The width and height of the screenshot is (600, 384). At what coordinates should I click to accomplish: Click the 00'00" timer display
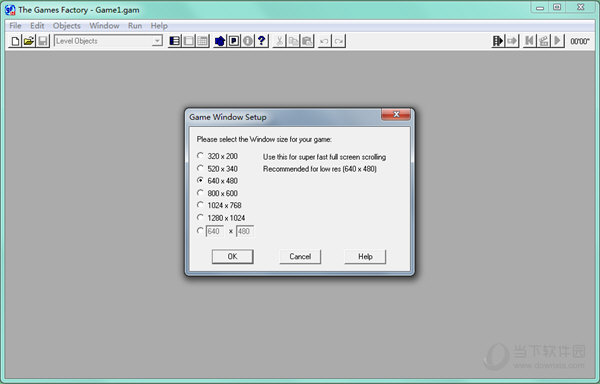tap(580, 41)
